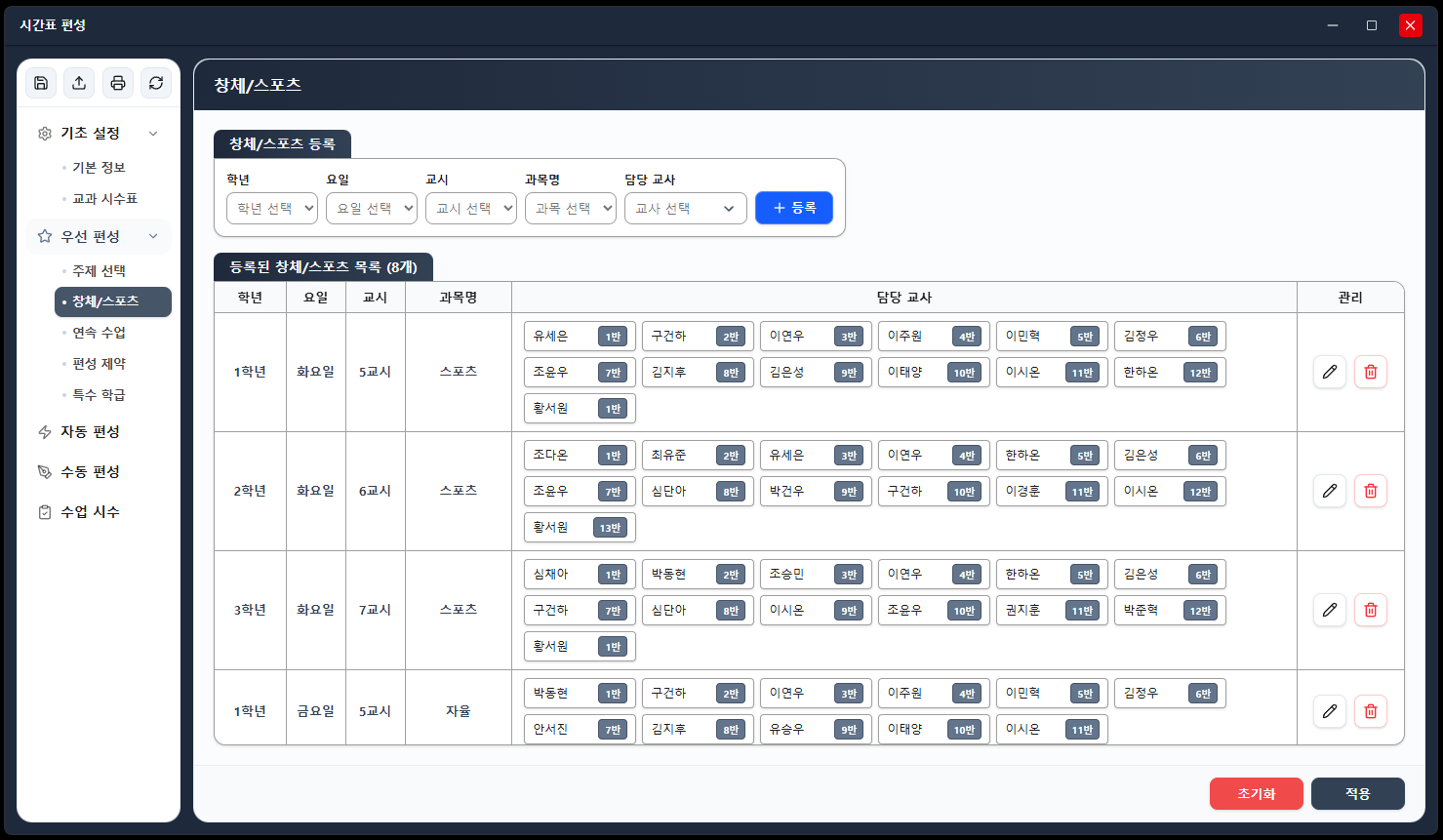Delete the 2학년 화요일 6교시 row

click(x=1371, y=491)
